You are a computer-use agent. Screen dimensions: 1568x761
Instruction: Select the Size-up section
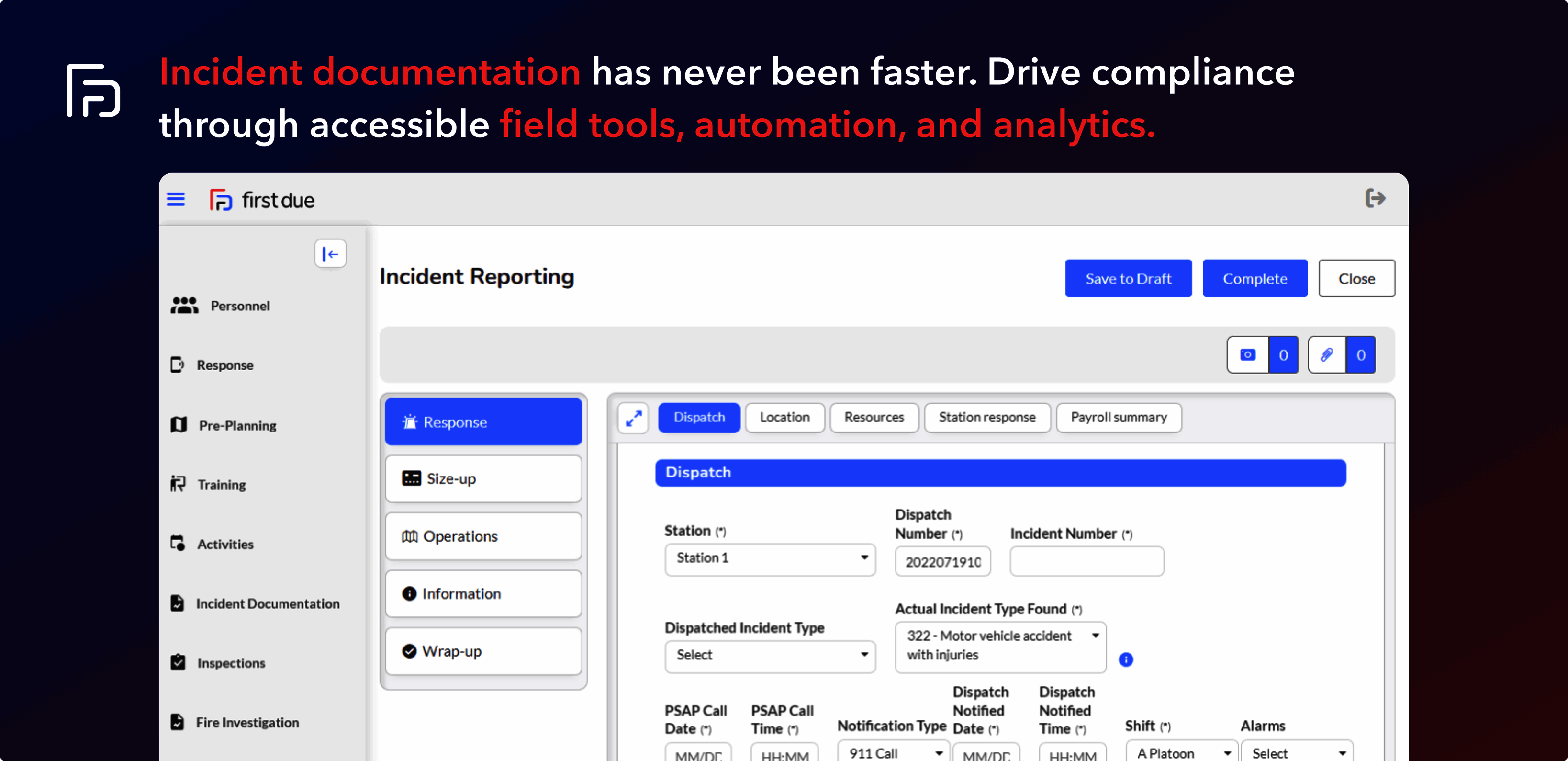[483, 479]
